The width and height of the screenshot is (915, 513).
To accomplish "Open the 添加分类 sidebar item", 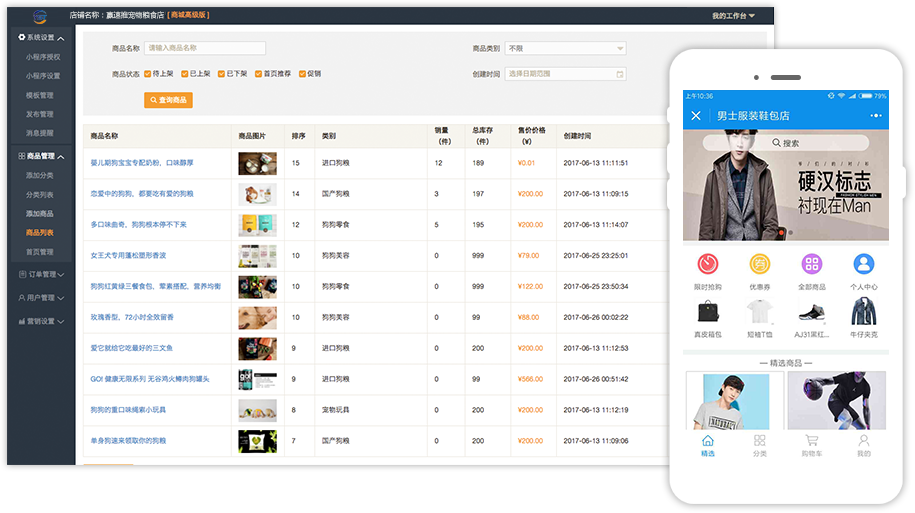I will point(40,176).
